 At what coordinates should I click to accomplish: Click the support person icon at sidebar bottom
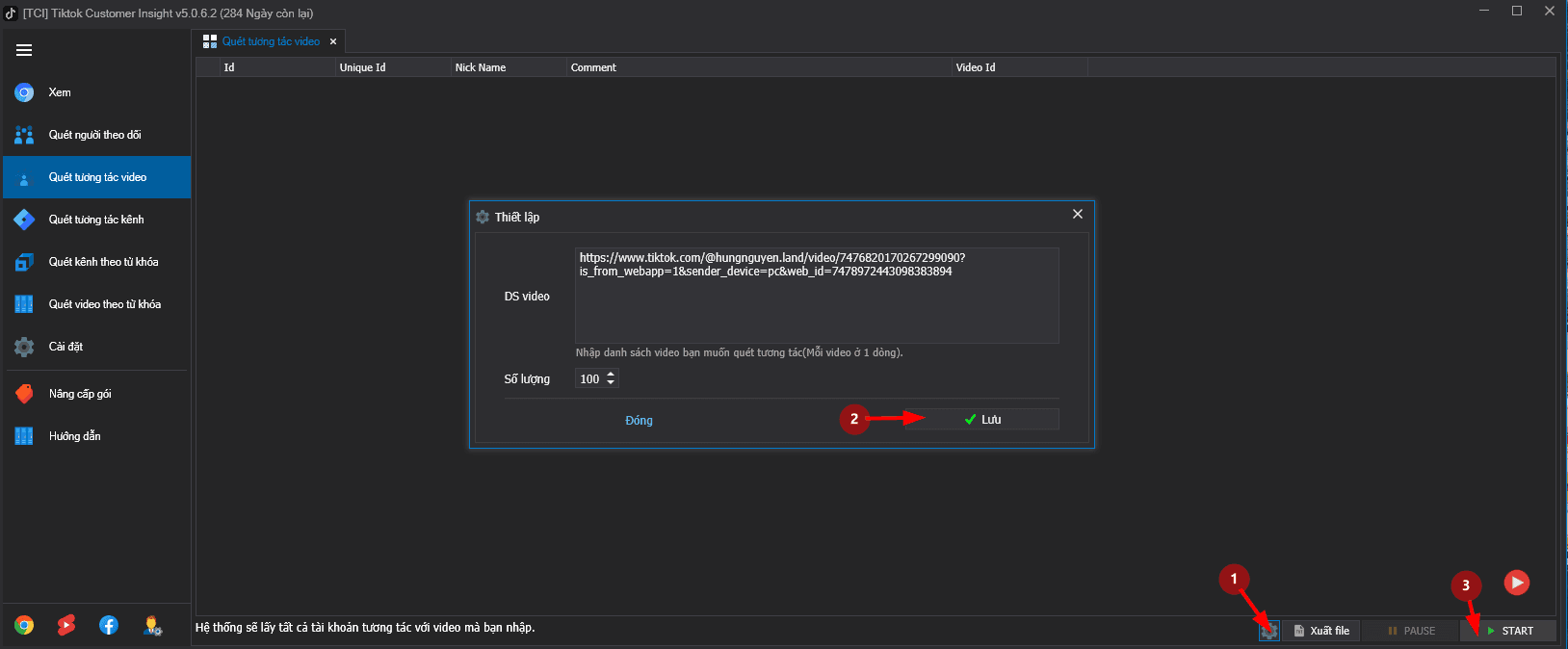point(152,626)
